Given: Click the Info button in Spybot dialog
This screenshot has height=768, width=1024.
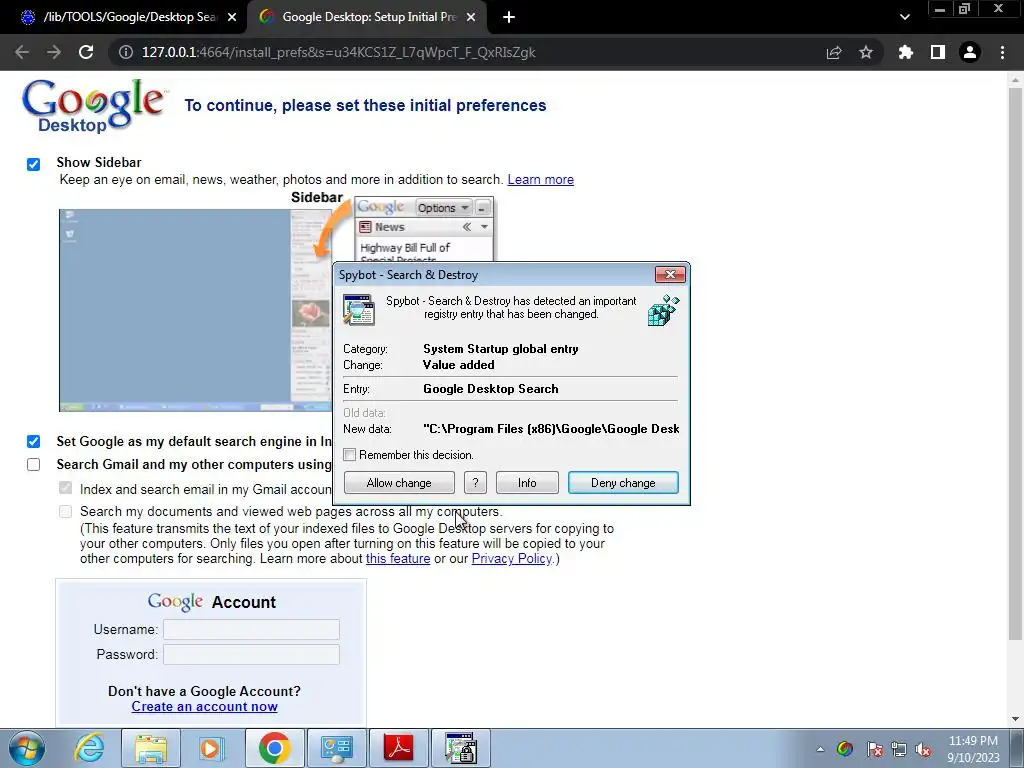Looking at the screenshot, I should [x=527, y=483].
